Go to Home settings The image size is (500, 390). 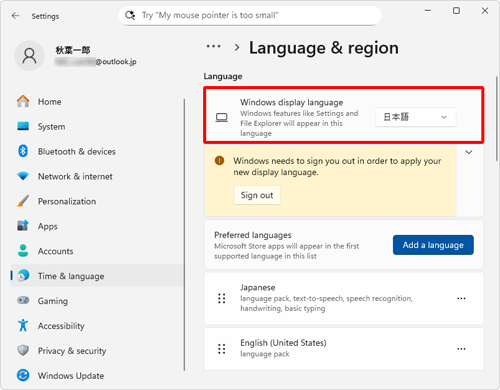[x=97, y=101]
